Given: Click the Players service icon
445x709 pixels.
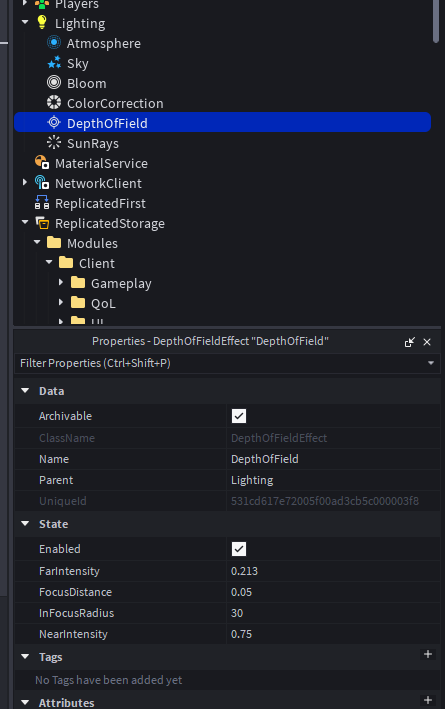Looking at the screenshot, I should pyautogui.click(x=42, y=5).
